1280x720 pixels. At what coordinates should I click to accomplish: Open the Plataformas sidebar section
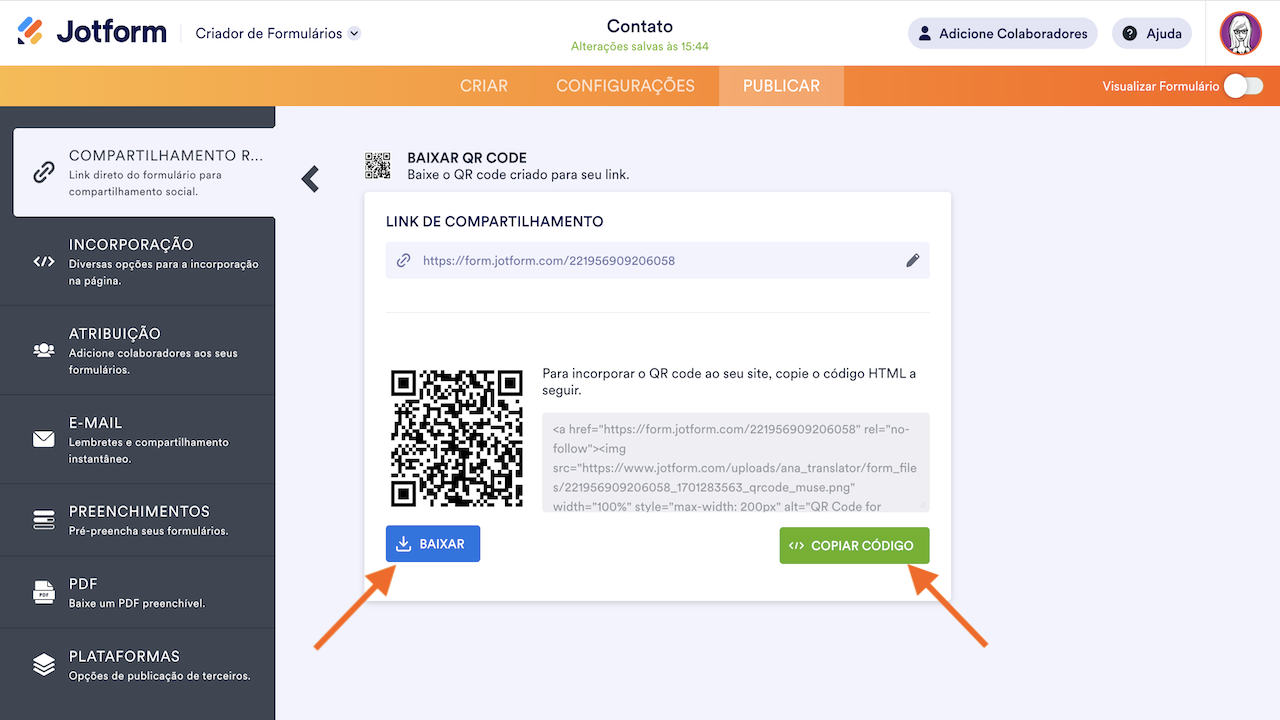(x=137, y=665)
